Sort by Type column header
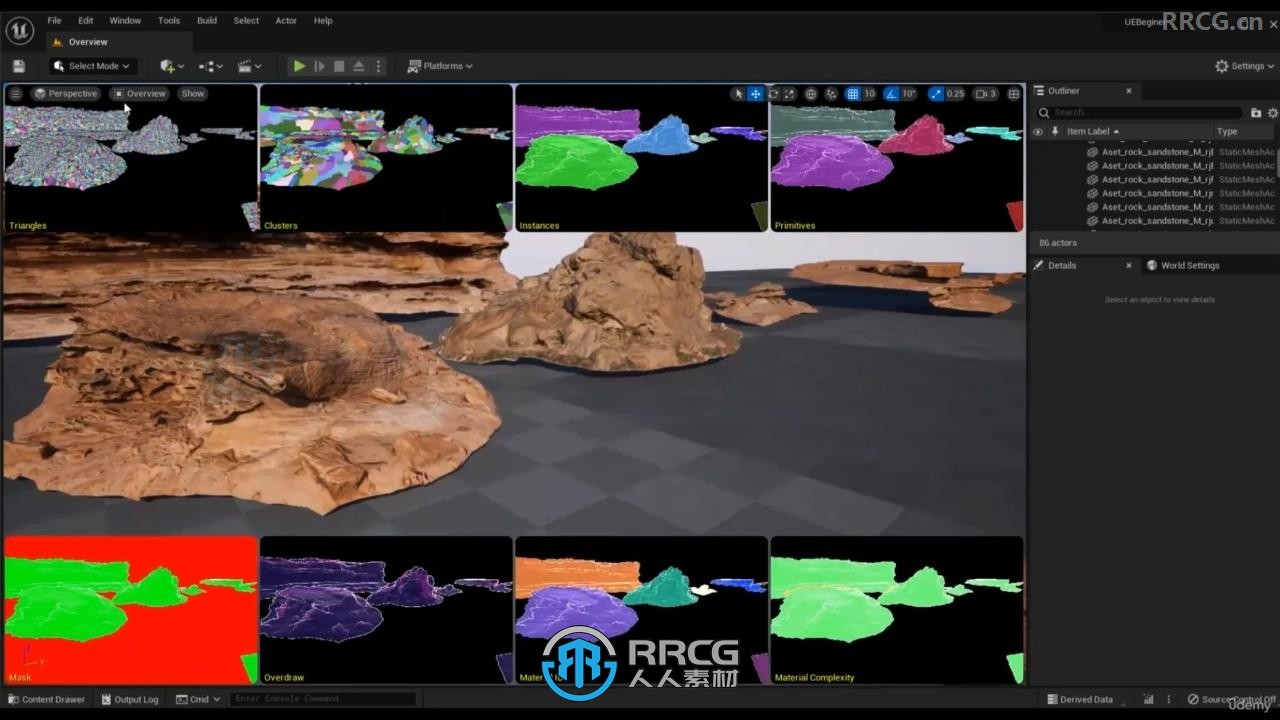 [x=1227, y=131]
